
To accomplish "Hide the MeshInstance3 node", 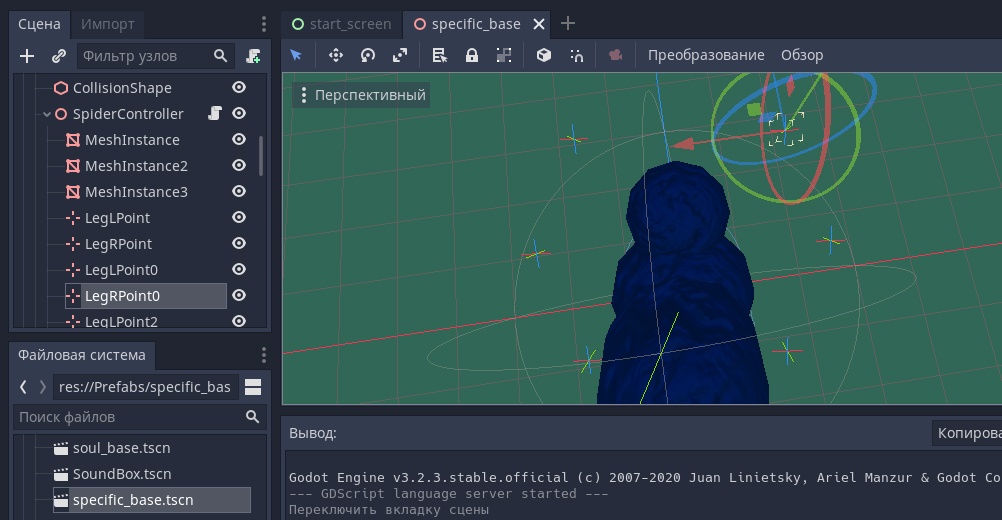I will pos(239,192).
